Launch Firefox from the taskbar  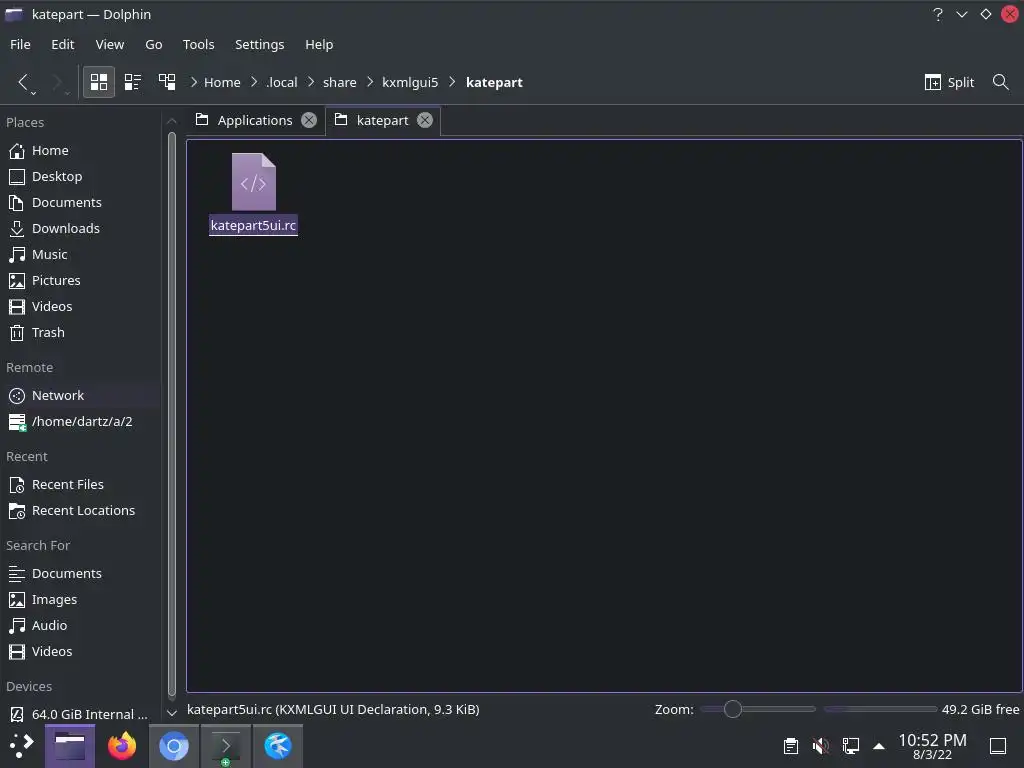(122, 746)
